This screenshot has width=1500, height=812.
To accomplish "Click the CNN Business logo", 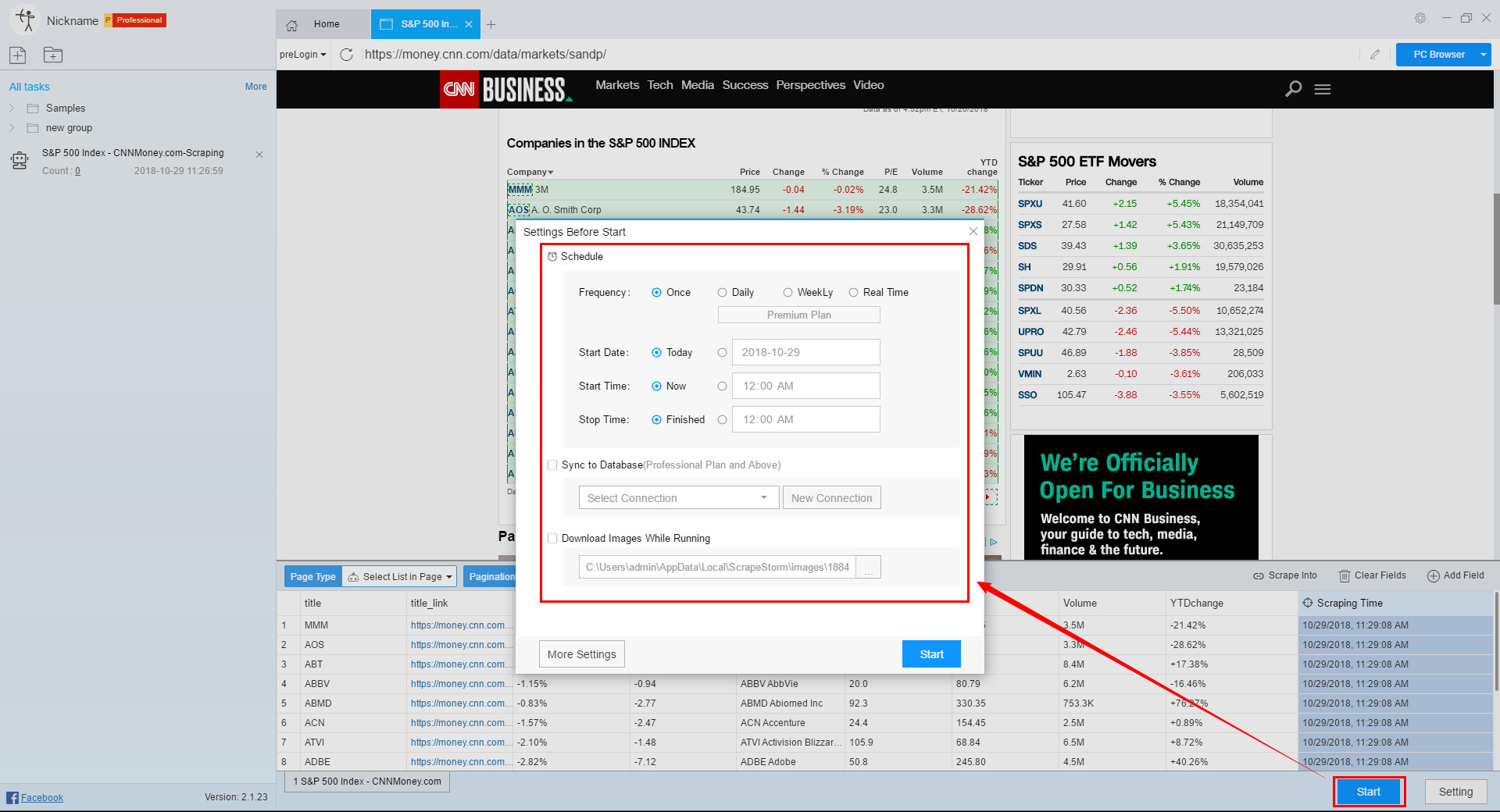I will click(508, 89).
